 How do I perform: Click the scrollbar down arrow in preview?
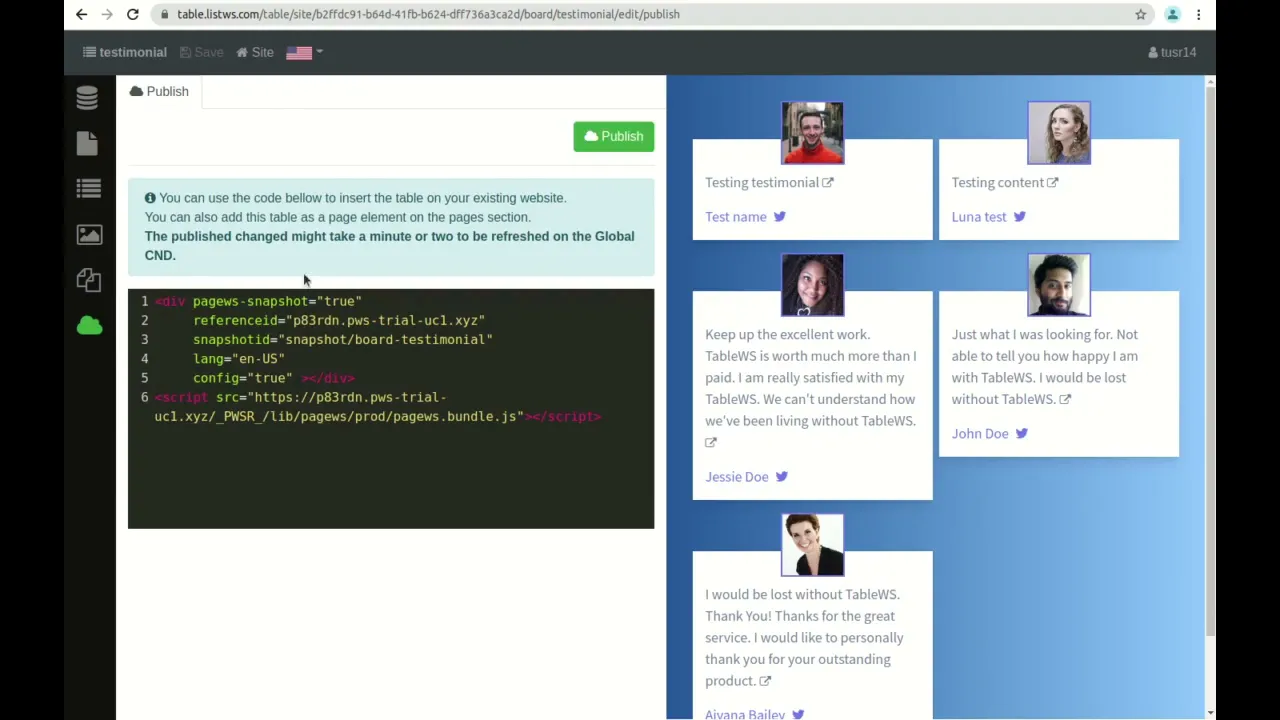[x=1210, y=713]
